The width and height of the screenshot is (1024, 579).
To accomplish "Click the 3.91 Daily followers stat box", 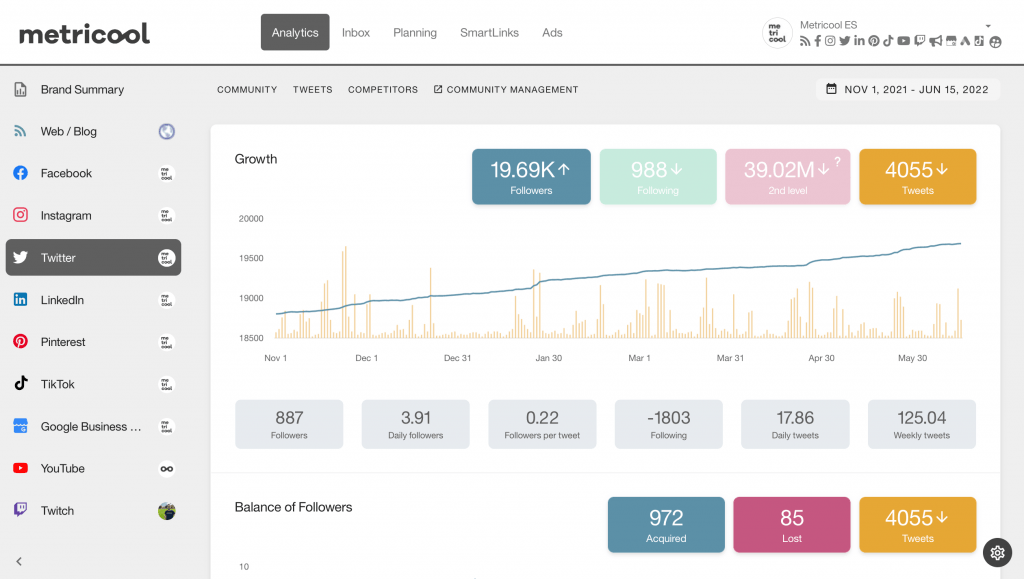I will (415, 424).
